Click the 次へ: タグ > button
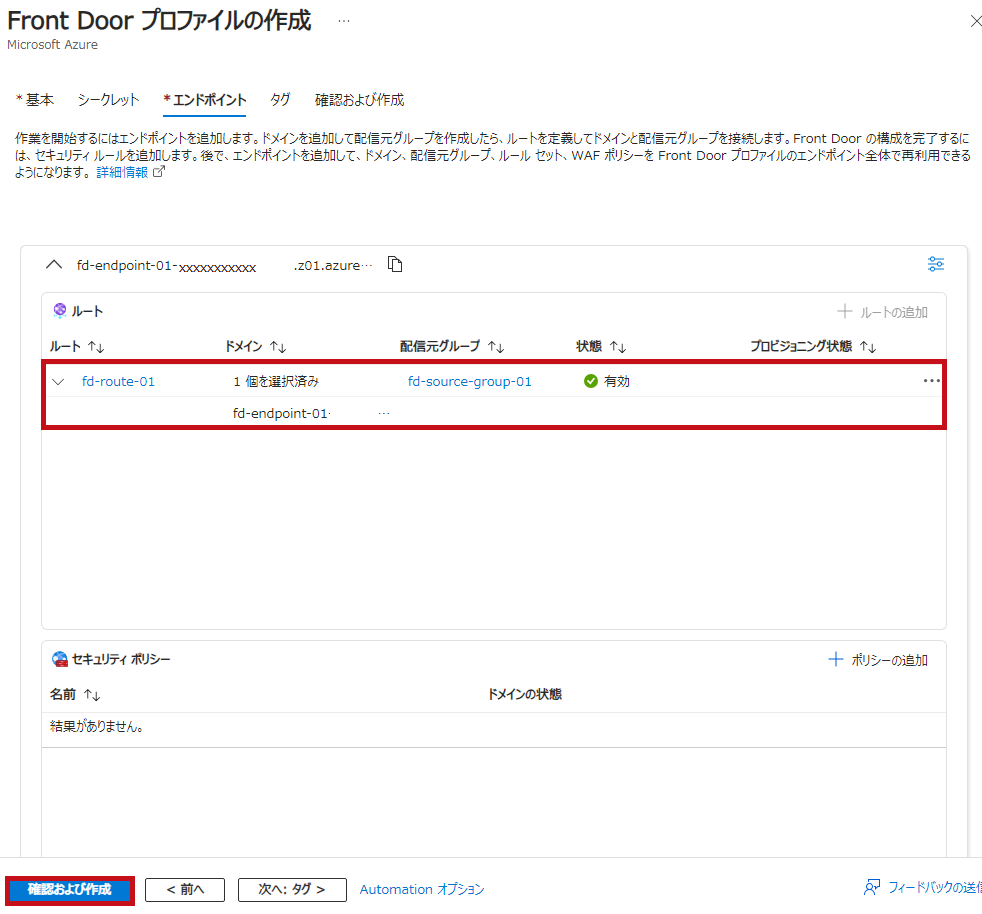 click(292, 890)
